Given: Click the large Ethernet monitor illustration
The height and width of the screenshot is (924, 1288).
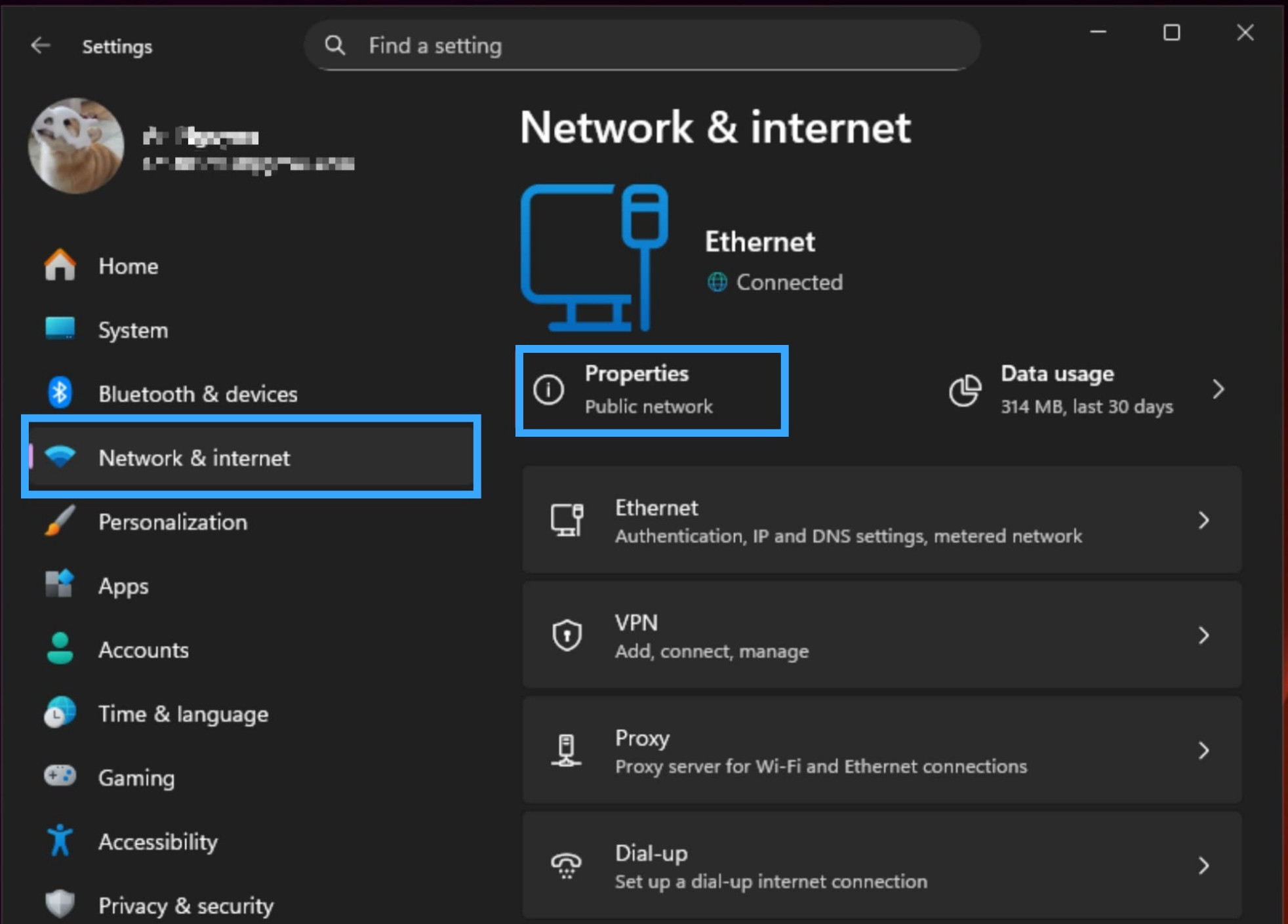Looking at the screenshot, I should tap(594, 257).
